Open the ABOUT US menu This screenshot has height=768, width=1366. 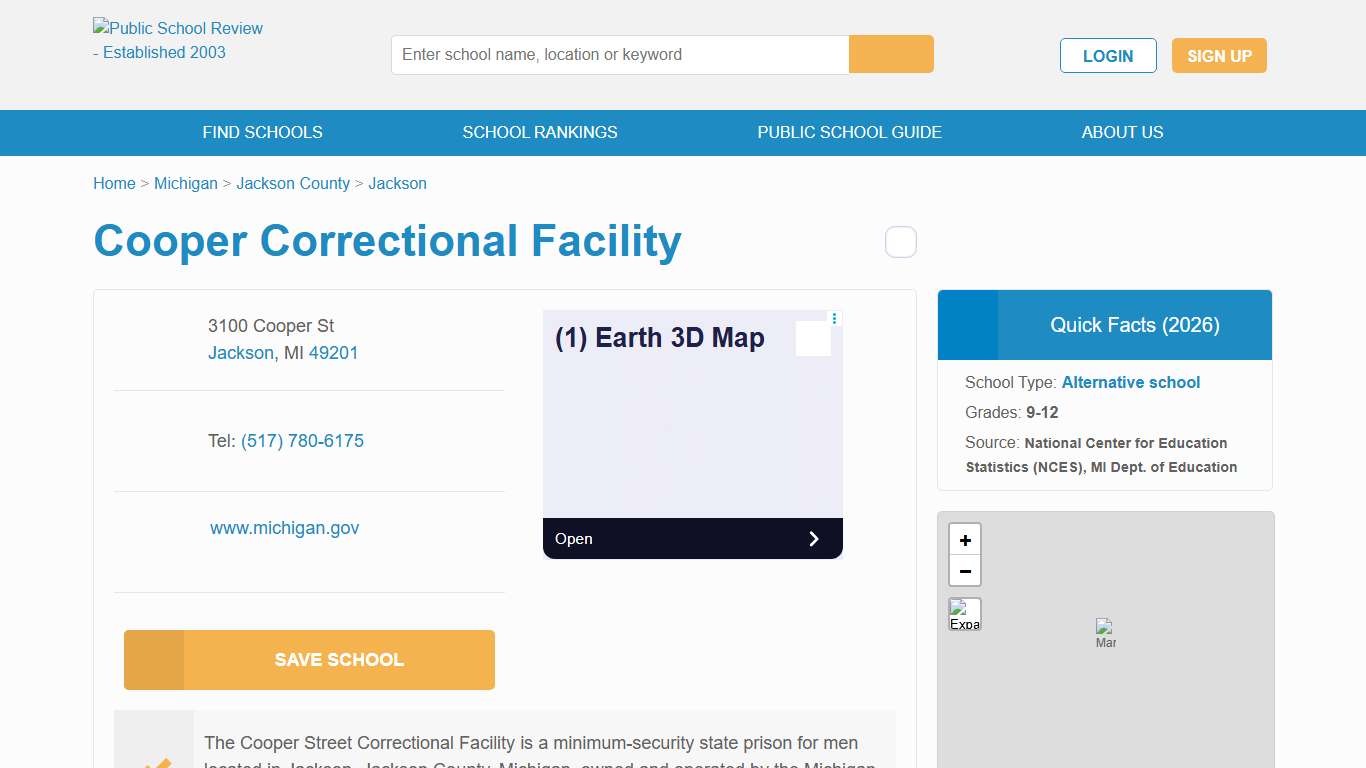1122,132
